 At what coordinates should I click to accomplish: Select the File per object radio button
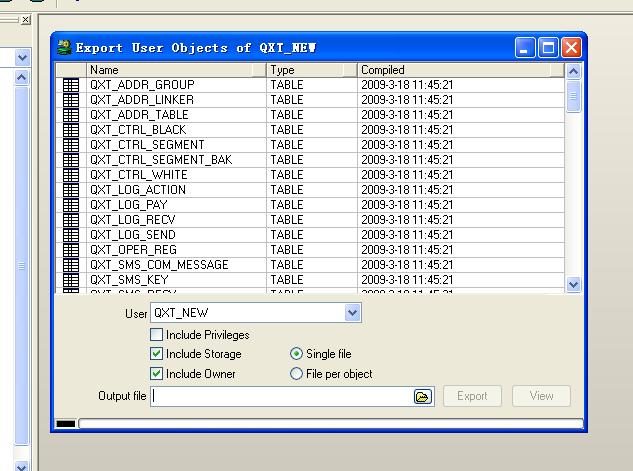click(296, 374)
